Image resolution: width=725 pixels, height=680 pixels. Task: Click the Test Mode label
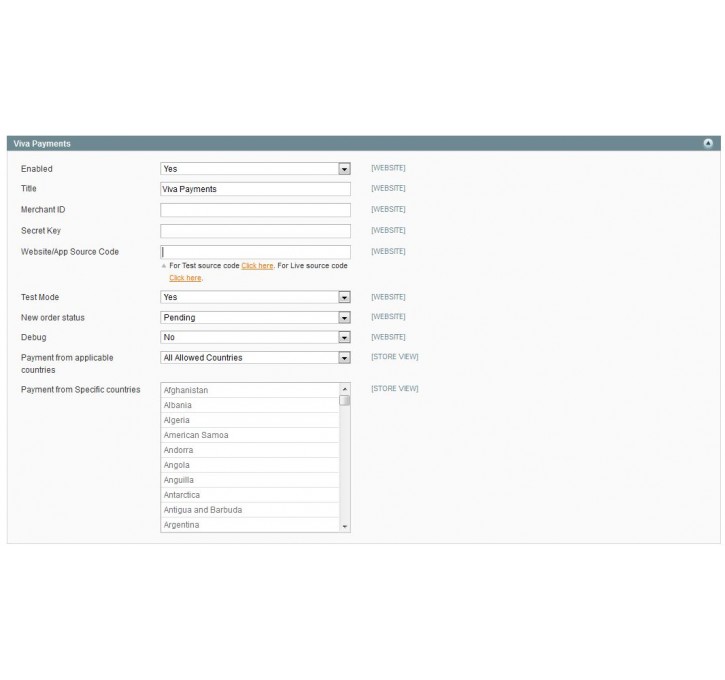click(x=40, y=297)
